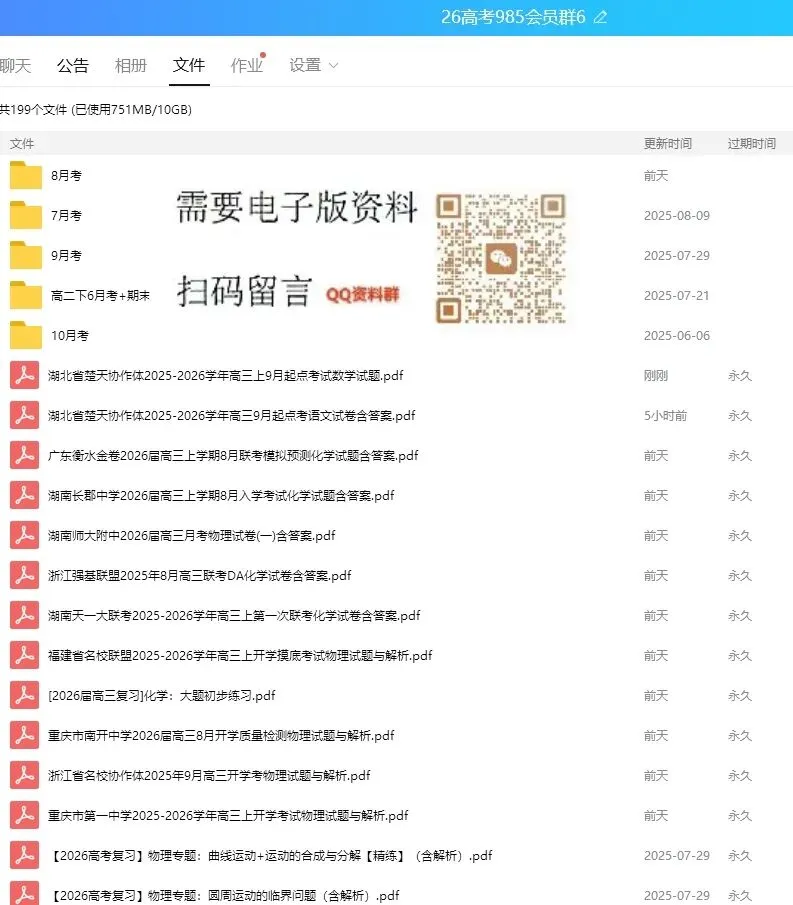Sort by the 过期时间 column header
Viewport: 793px width, 905px height.
click(751, 143)
